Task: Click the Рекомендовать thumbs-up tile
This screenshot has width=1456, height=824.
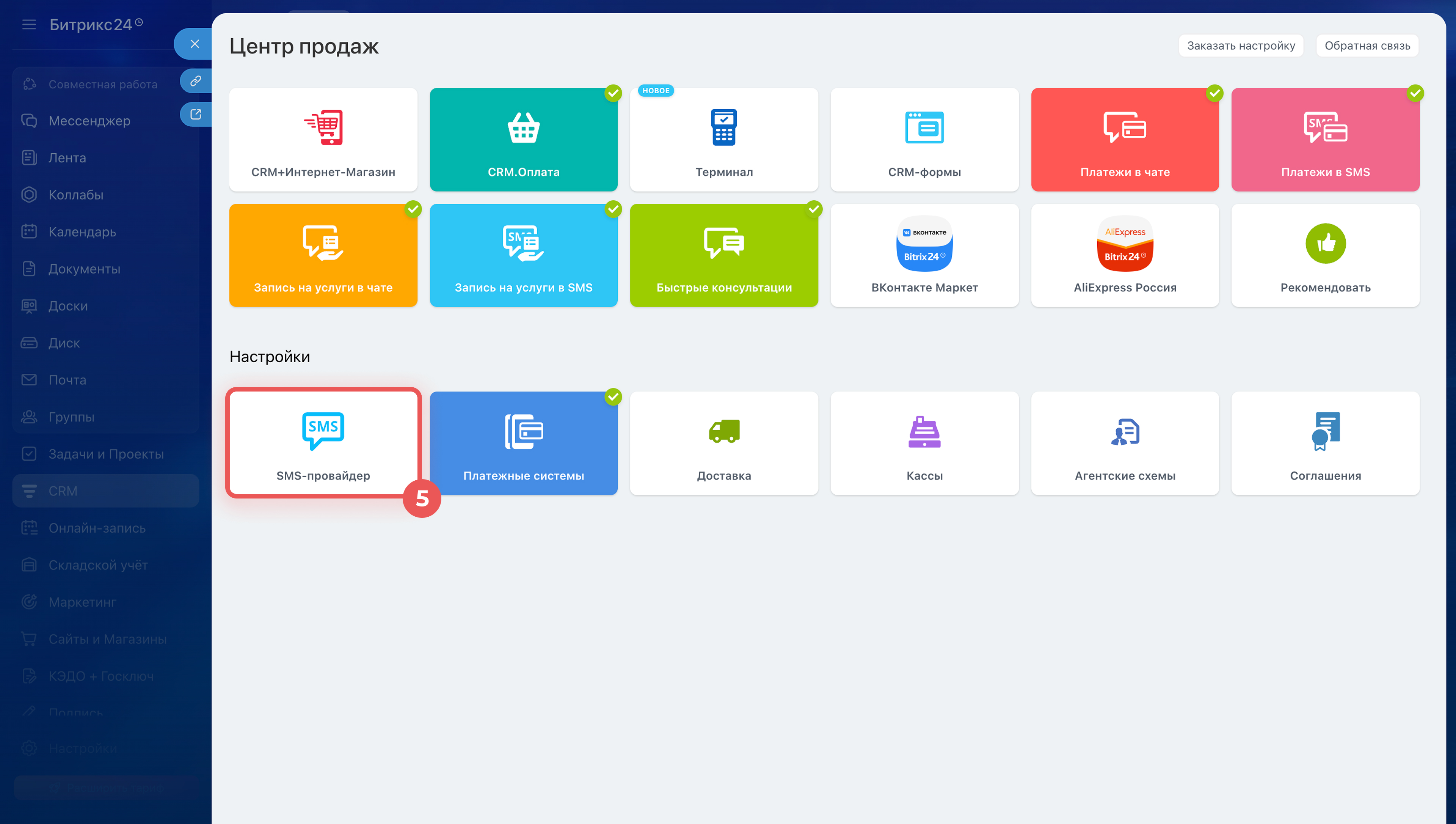Action: pos(1325,255)
